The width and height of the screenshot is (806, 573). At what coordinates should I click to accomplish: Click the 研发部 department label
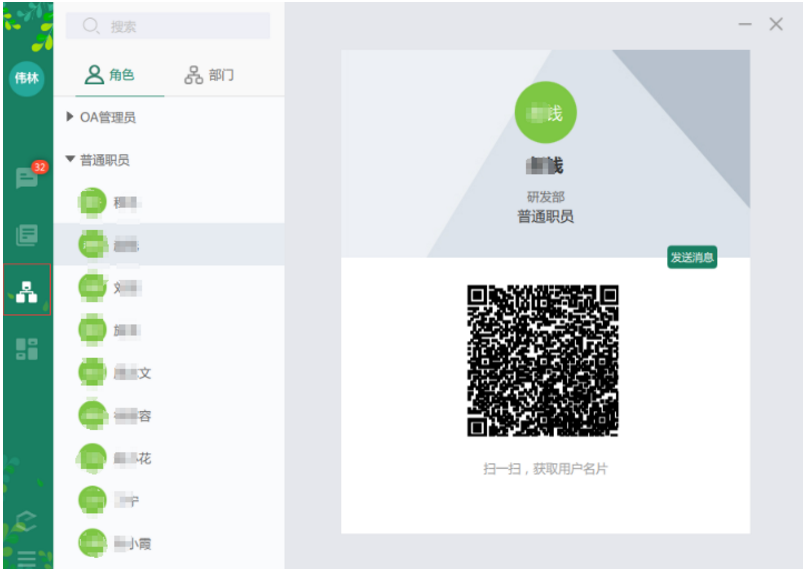pos(545,196)
